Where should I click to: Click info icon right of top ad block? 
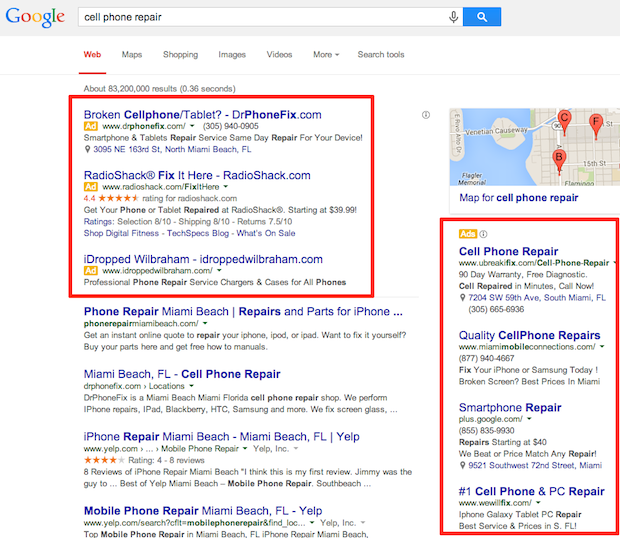coord(426,115)
